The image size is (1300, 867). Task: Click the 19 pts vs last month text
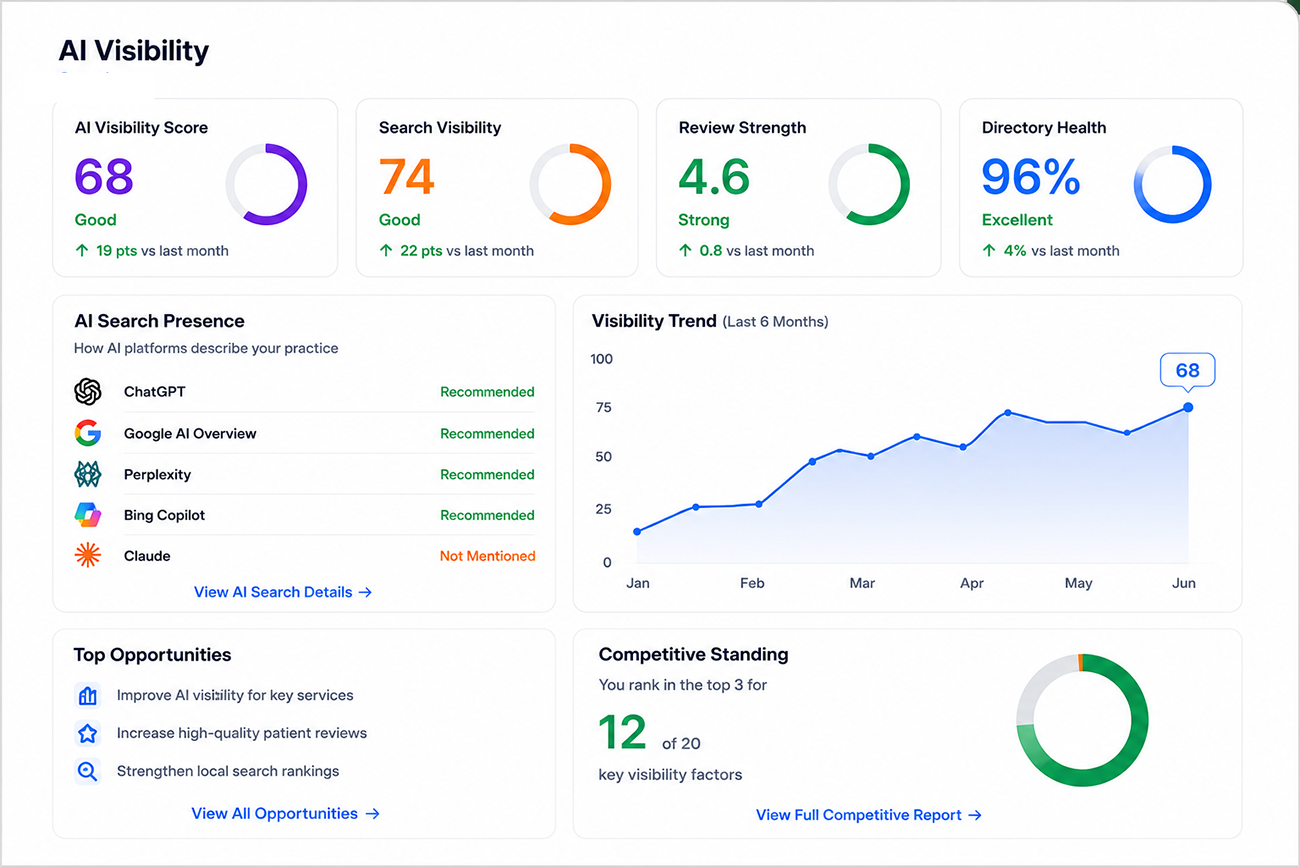click(162, 251)
